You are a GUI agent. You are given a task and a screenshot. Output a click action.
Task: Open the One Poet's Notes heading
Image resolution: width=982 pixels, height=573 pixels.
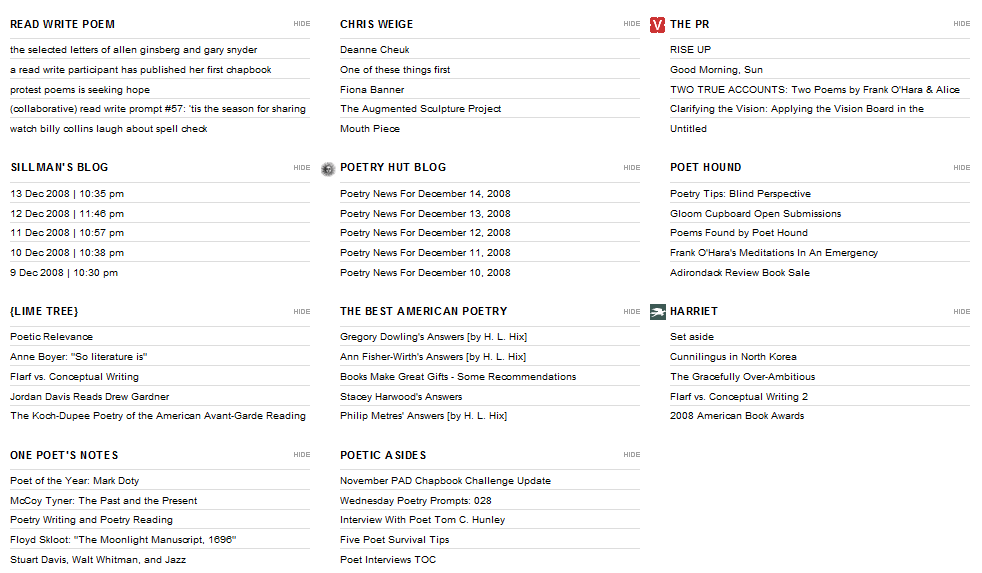click(x=64, y=455)
